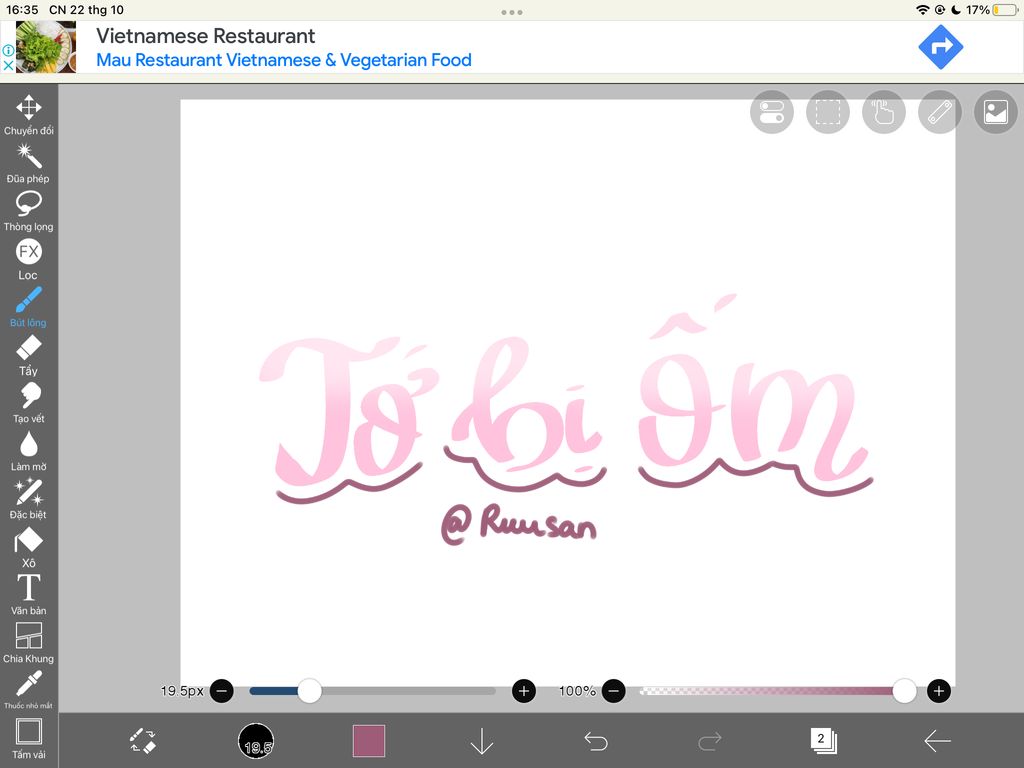Select the Làm mờ blur tool

click(29, 451)
